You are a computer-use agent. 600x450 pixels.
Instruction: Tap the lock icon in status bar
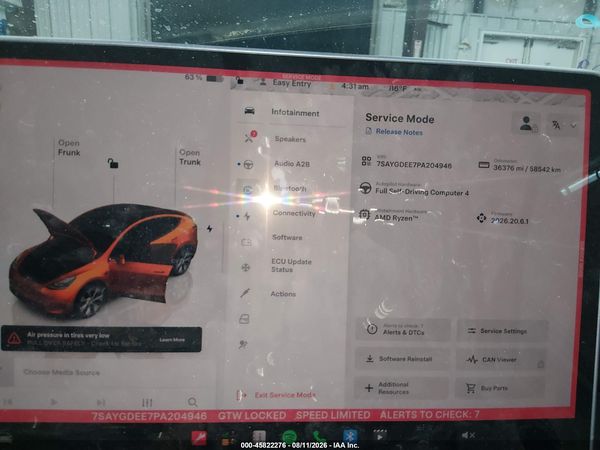click(x=240, y=80)
